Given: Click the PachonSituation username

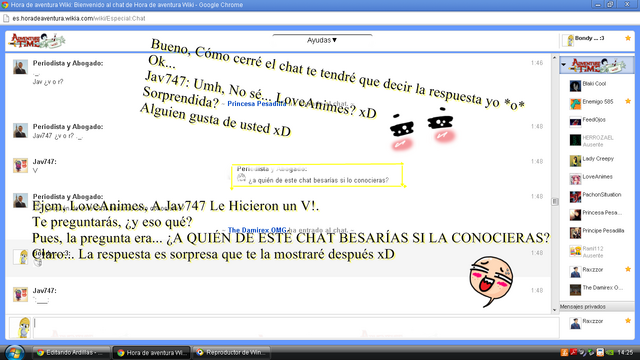Looking at the screenshot, I should [x=602, y=195].
